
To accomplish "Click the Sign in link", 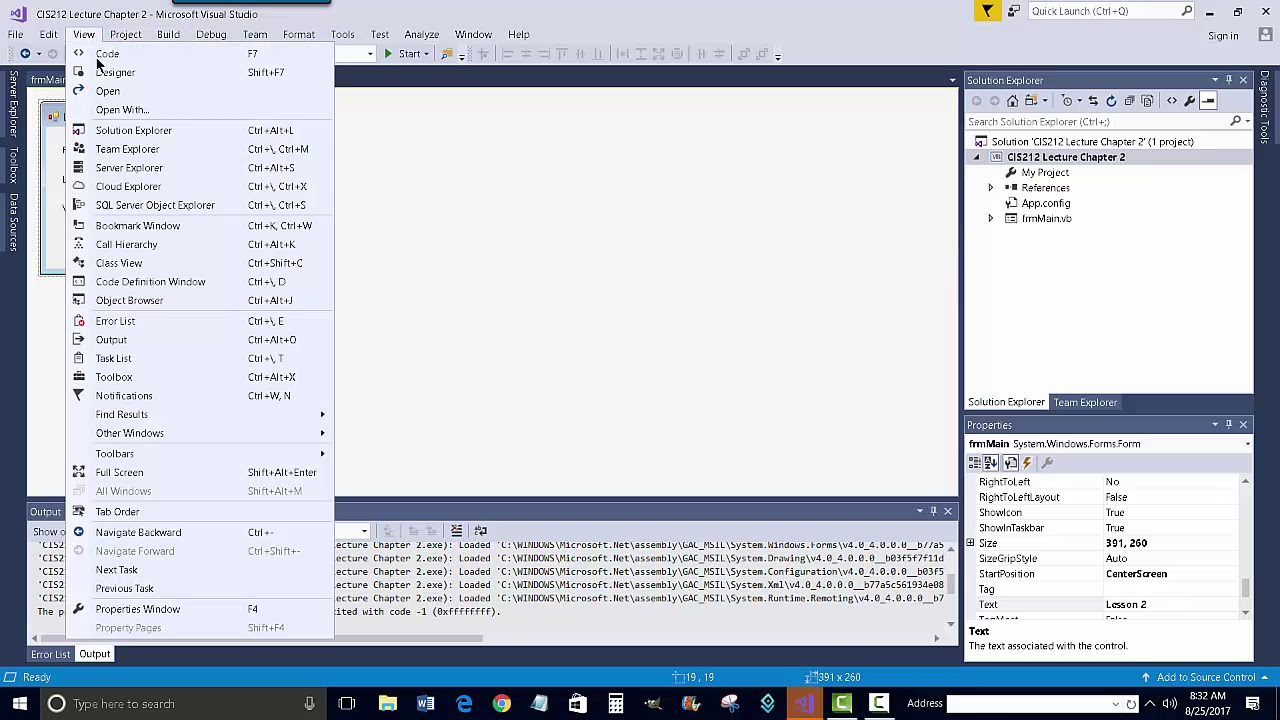I will pyautogui.click(x=1223, y=36).
